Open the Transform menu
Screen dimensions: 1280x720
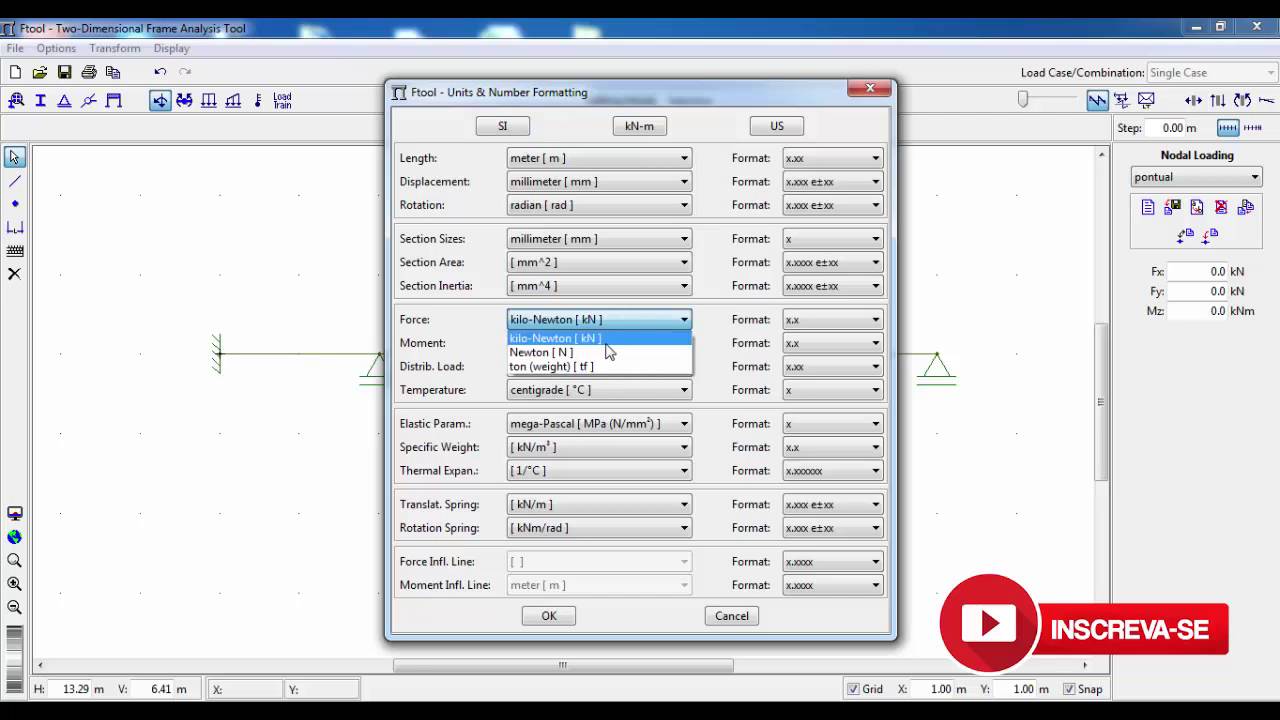[x=115, y=48]
